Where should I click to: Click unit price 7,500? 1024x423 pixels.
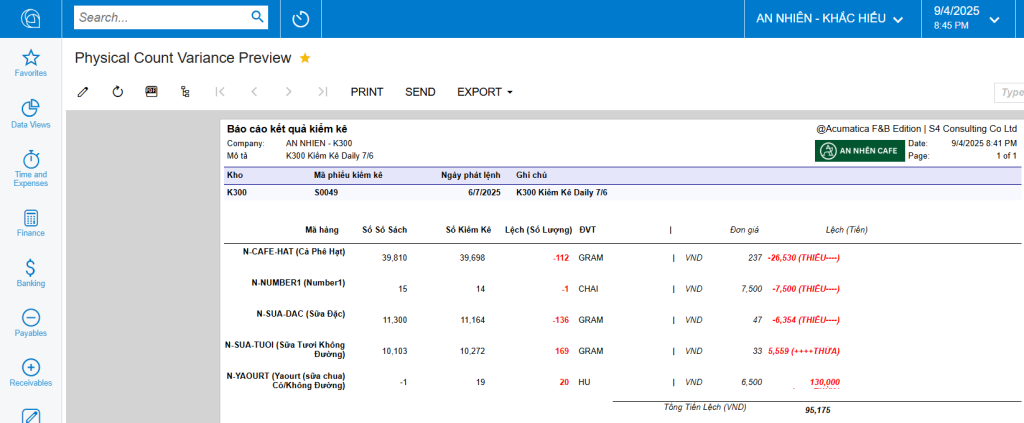click(x=751, y=289)
